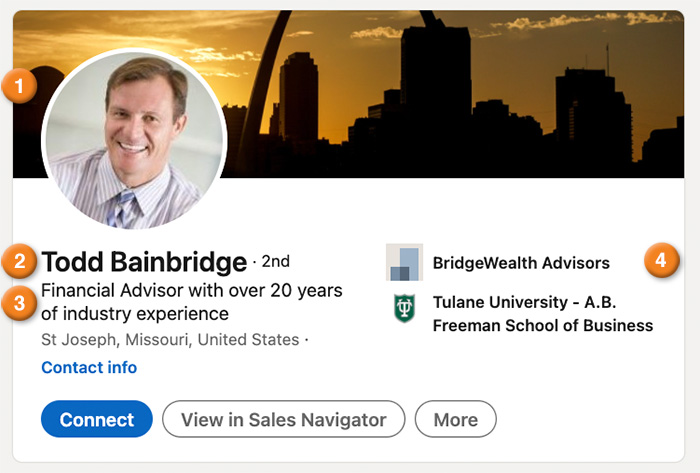Open the More actions dropdown
Viewport: 700px width, 473px height.
(455, 420)
